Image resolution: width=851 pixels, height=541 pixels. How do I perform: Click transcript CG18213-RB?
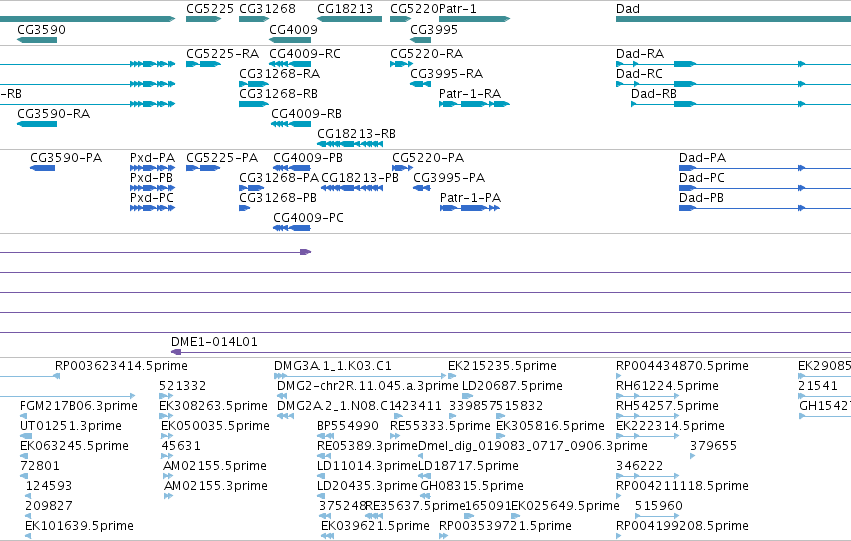point(350,144)
